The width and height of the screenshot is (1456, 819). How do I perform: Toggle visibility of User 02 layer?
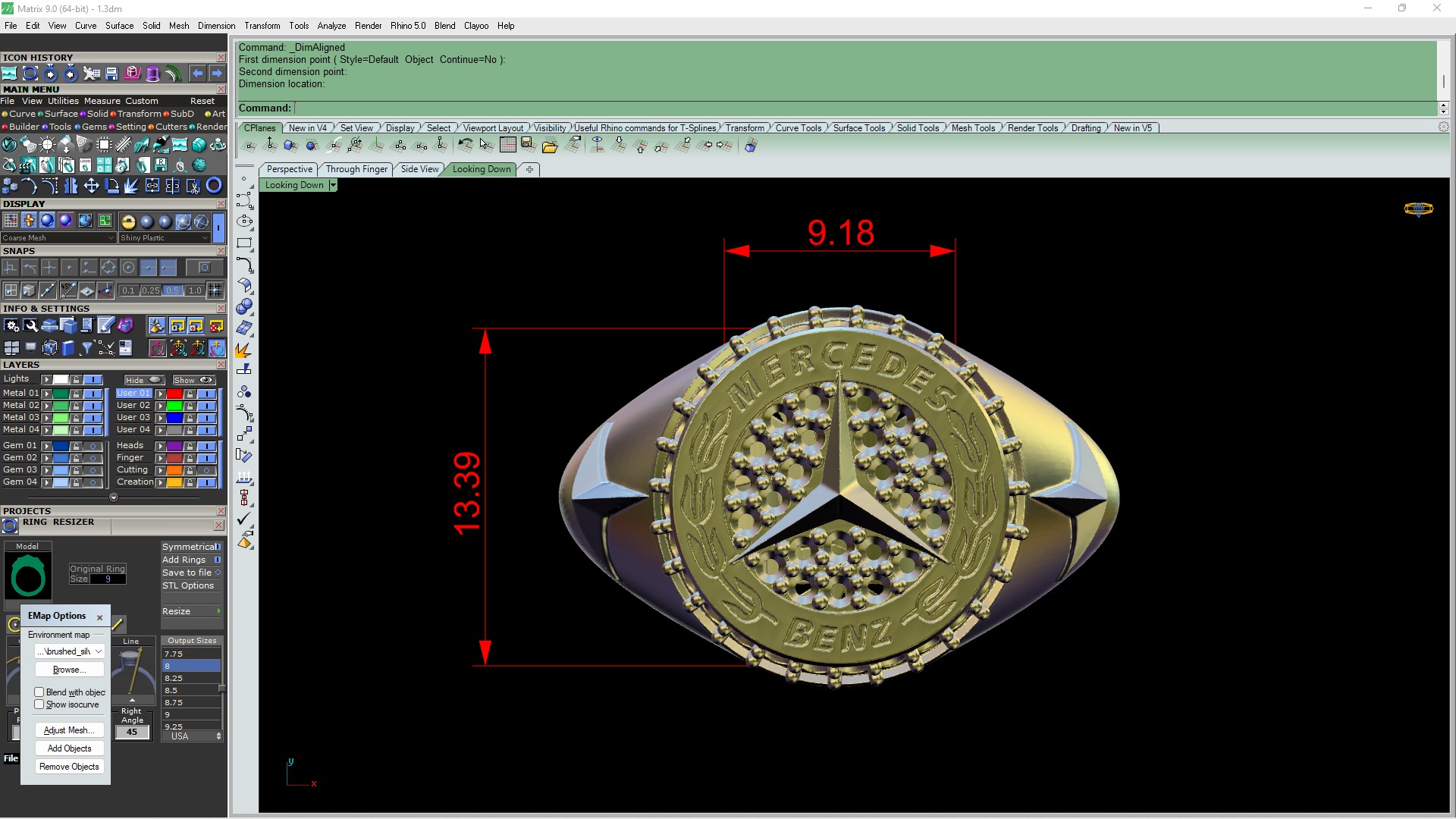206,406
